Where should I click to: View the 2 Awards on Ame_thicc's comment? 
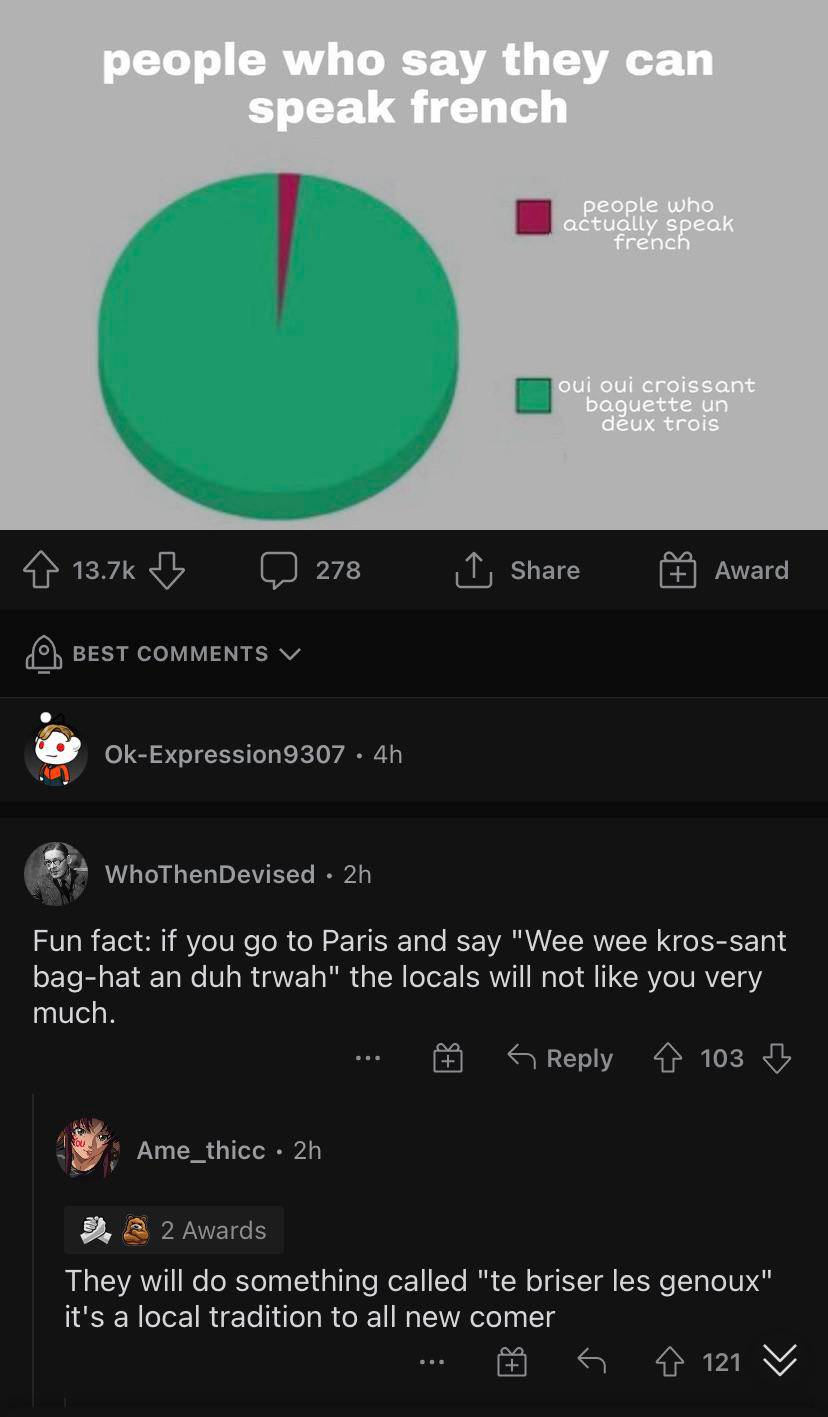(x=174, y=1230)
